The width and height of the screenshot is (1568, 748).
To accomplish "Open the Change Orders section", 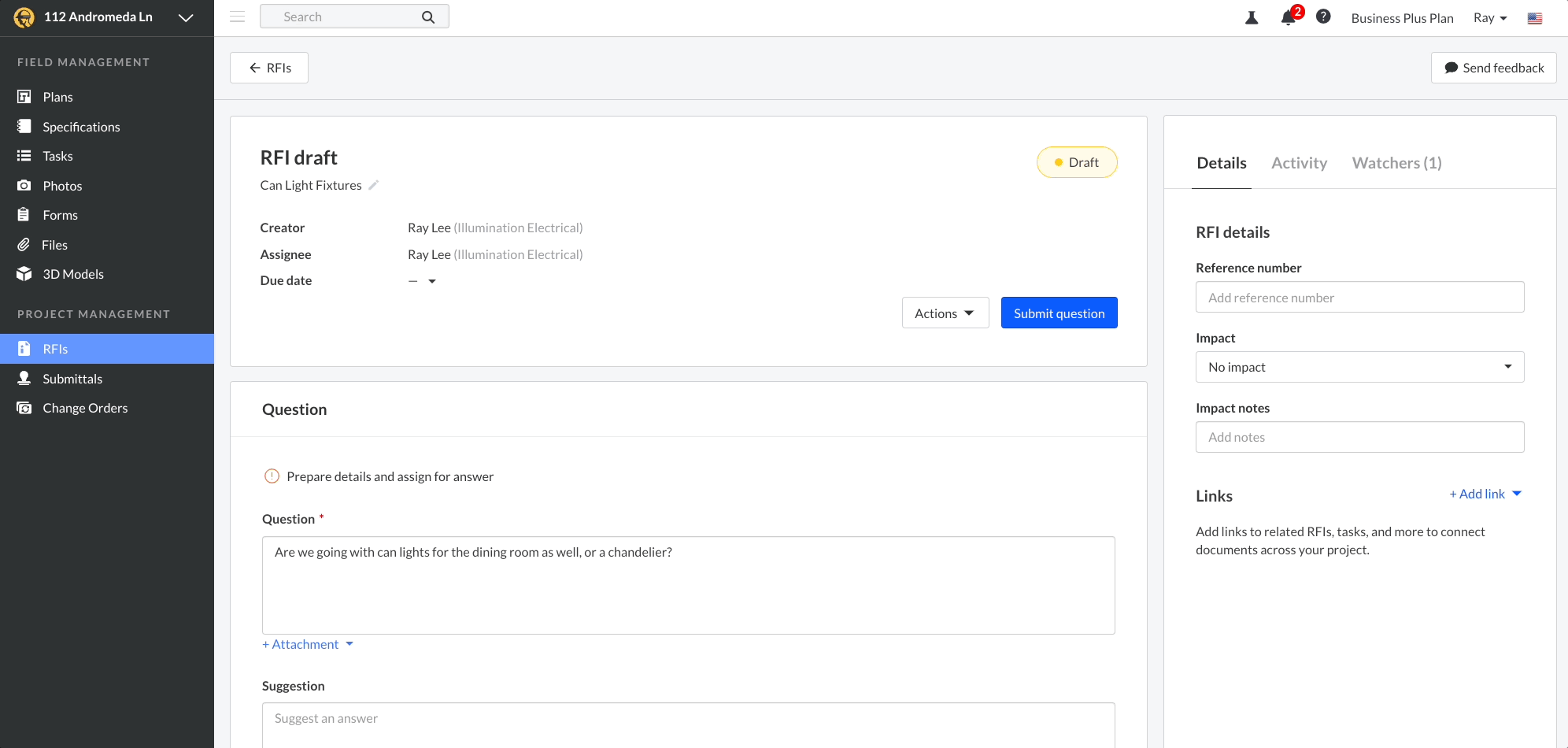I will [85, 407].
